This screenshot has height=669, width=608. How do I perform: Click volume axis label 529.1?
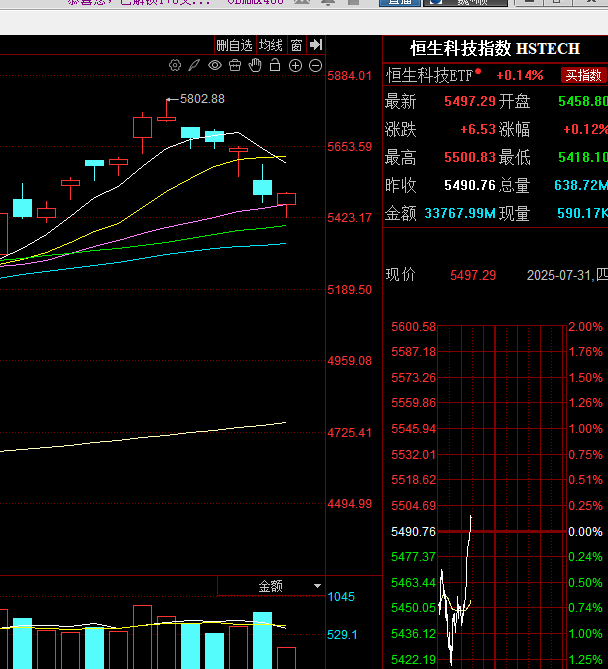pos(342,635)
